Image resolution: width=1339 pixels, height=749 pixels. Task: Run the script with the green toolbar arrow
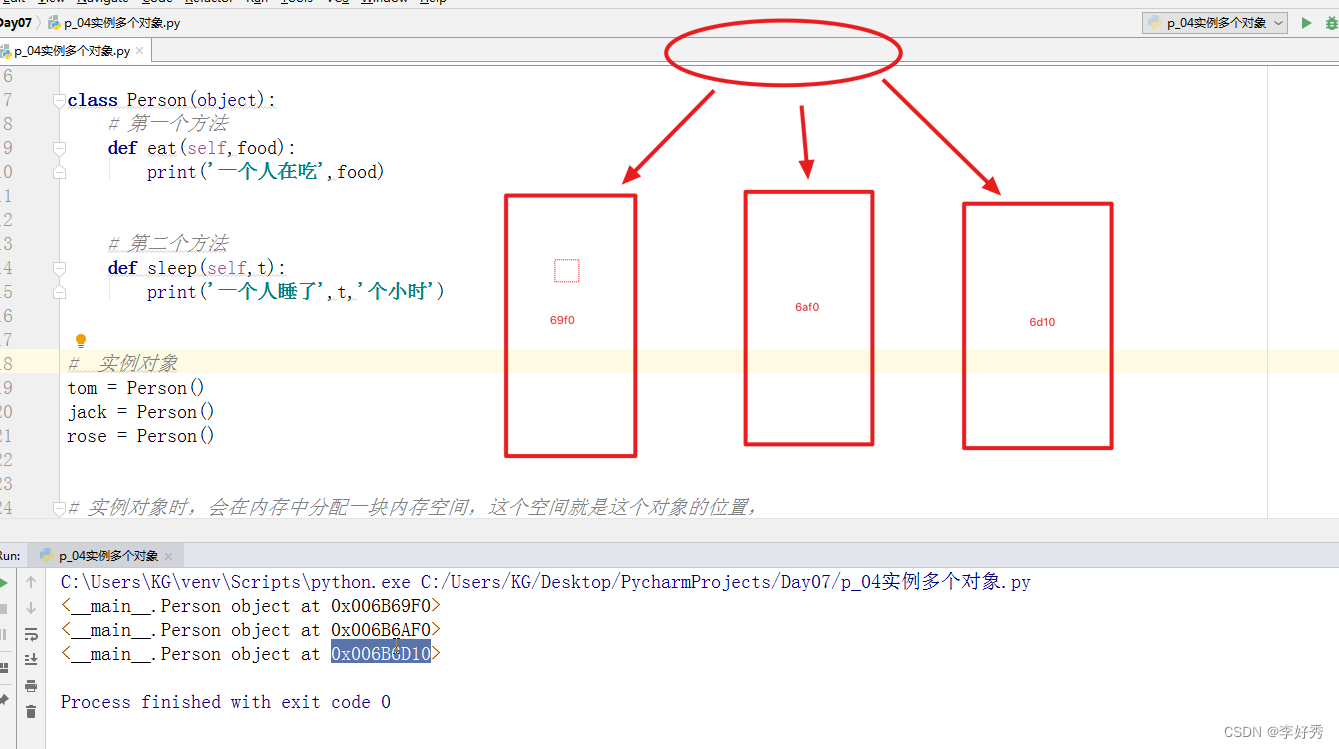click(x=1306, y=23)
